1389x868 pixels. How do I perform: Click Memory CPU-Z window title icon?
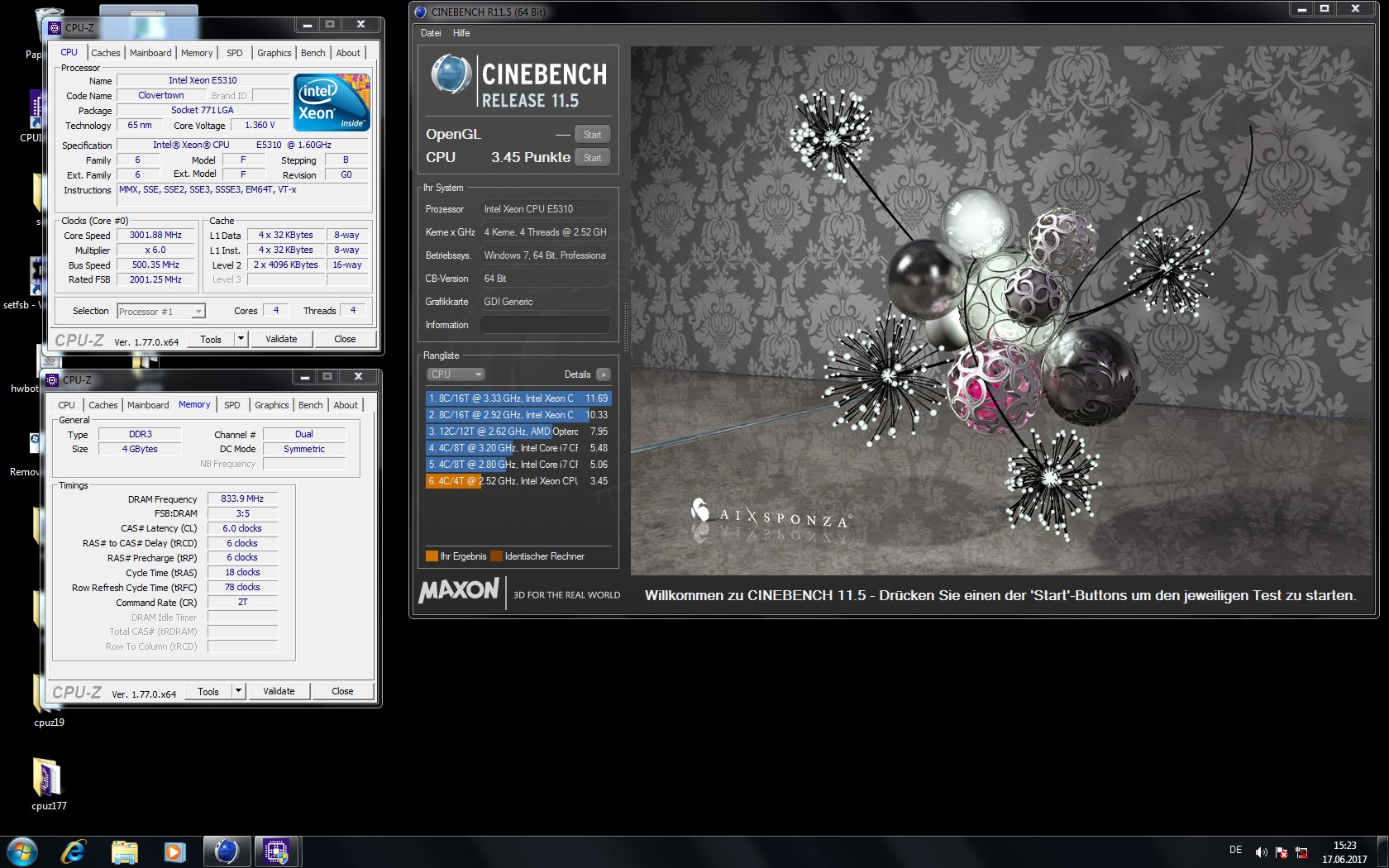click(x=54, y=379)
